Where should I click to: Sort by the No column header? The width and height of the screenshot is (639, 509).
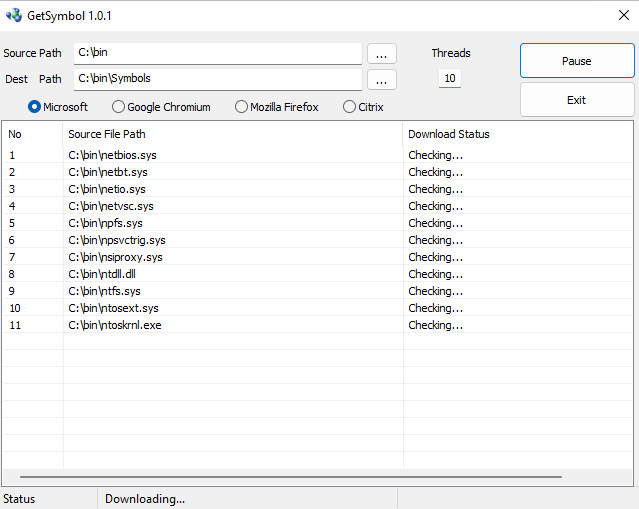click(33, 134)
